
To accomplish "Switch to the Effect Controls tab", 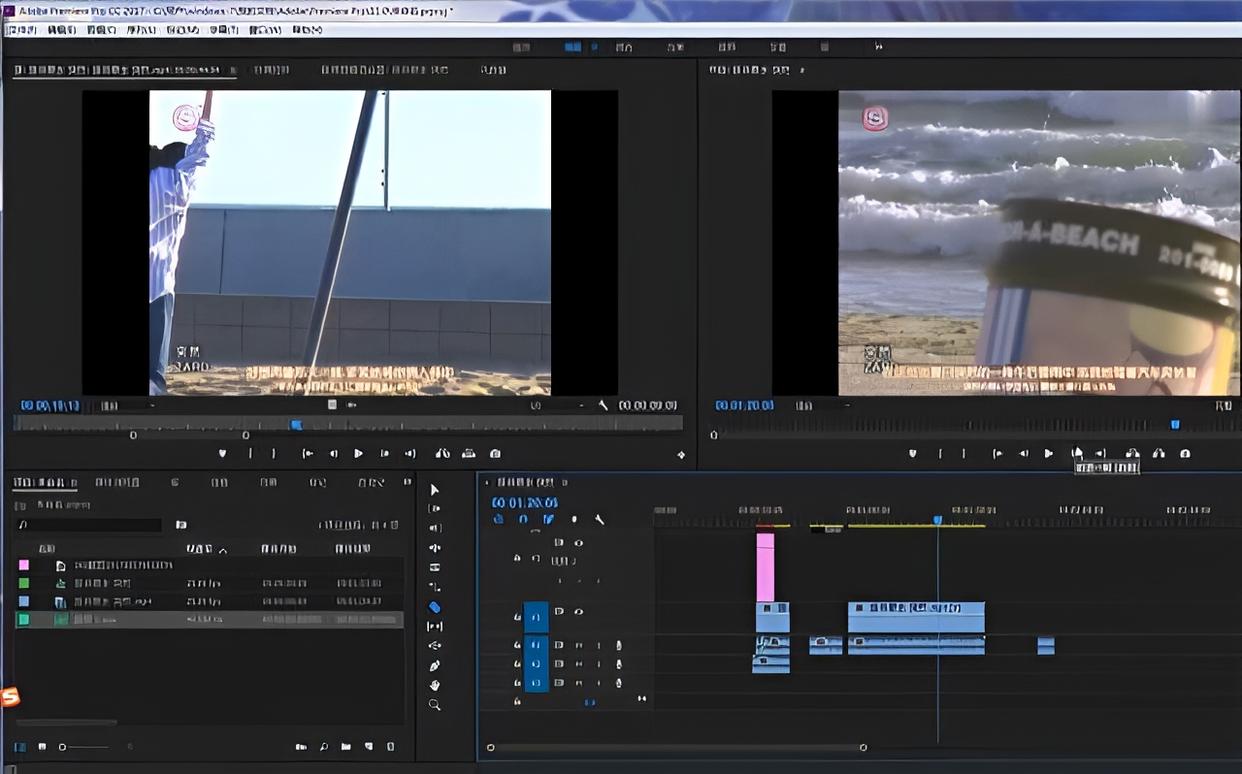I will point(270,70).
